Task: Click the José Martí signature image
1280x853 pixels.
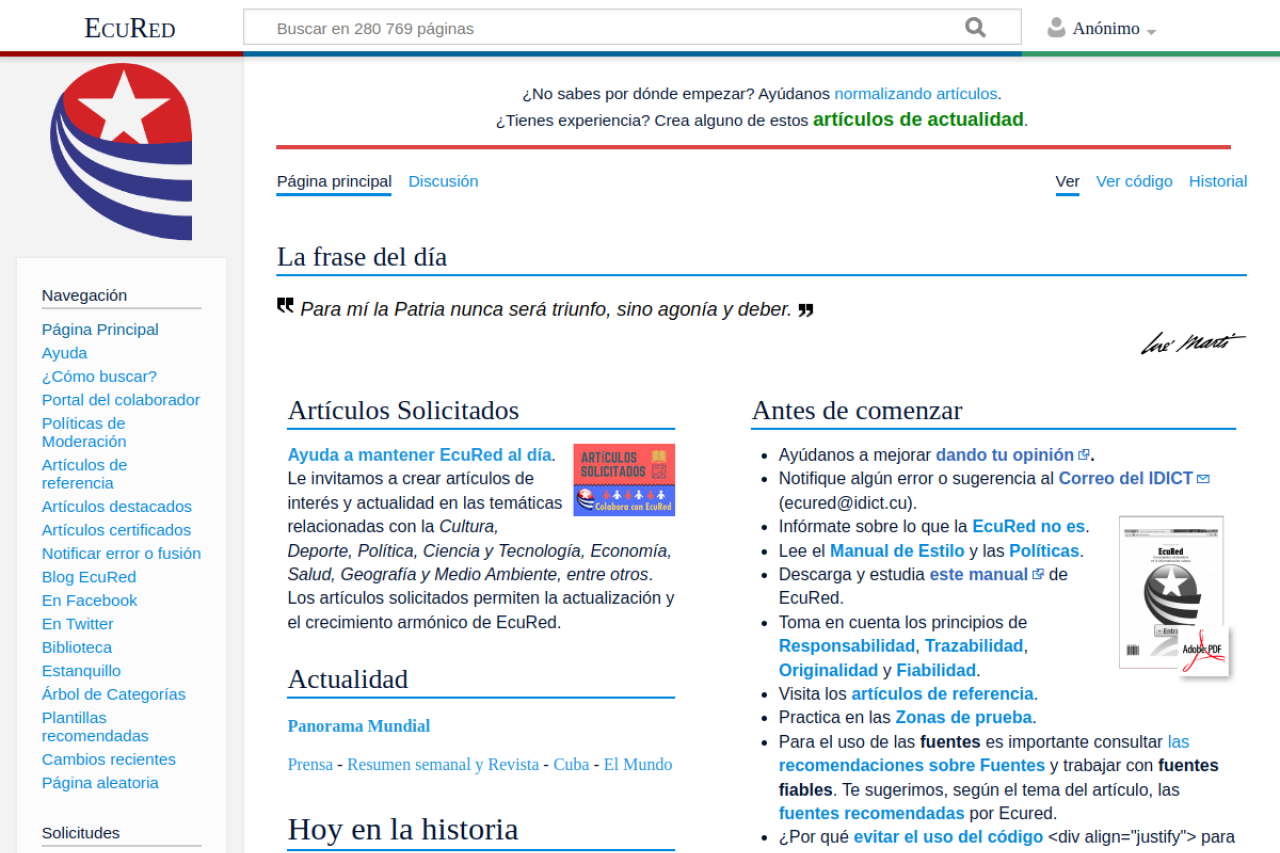Action: click(1193, 343)
